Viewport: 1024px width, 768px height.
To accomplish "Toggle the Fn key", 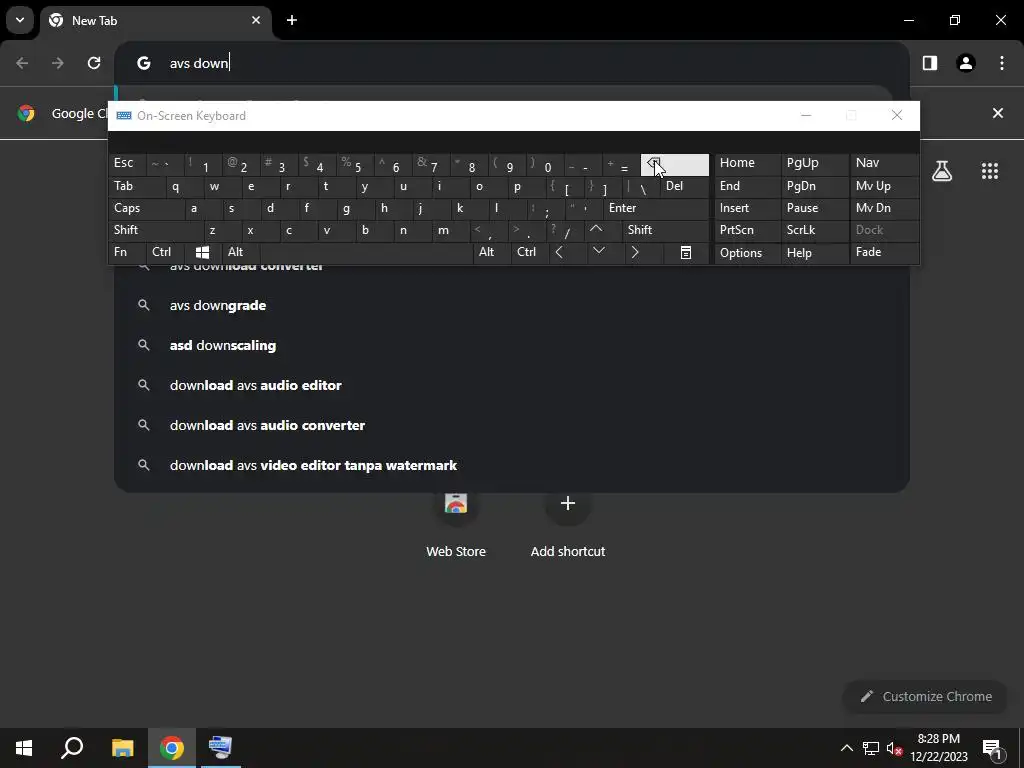I will coord(127,253).
